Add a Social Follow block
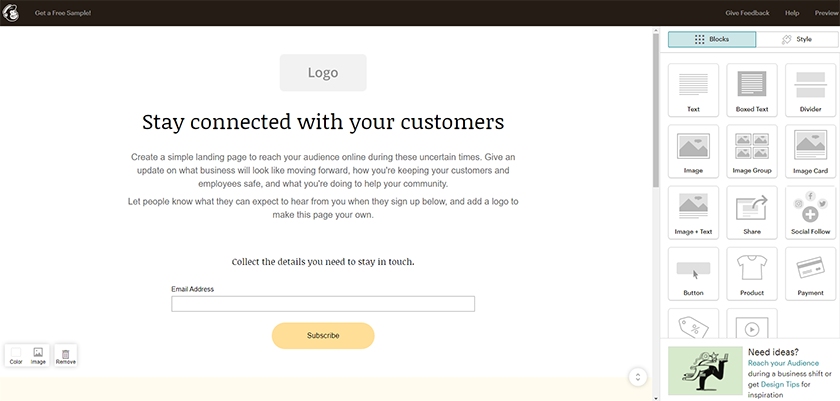 point(810,213)
